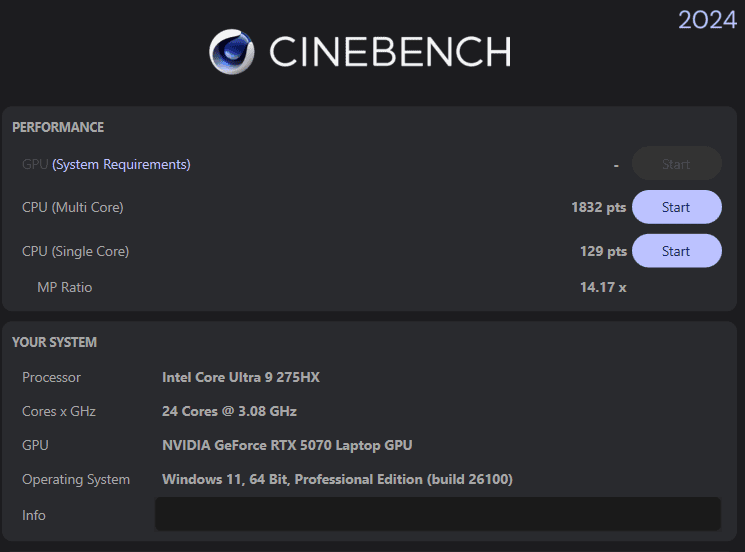
Task: Click the CPU (Single Core) label
Action: (x=76, y=251)
